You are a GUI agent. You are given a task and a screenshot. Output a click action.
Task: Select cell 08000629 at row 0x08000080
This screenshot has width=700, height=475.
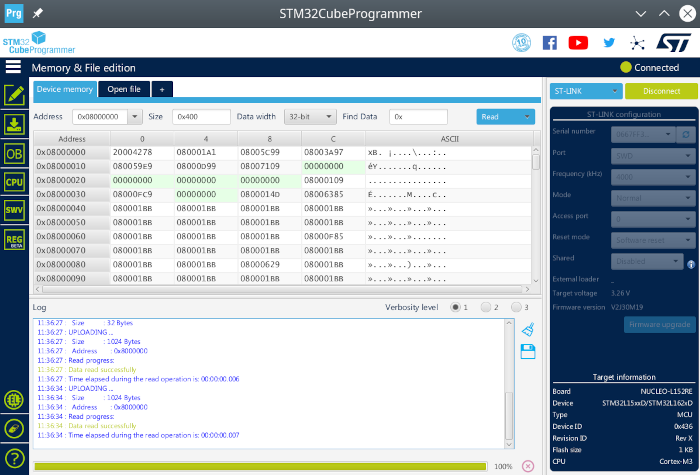point(270,265)
